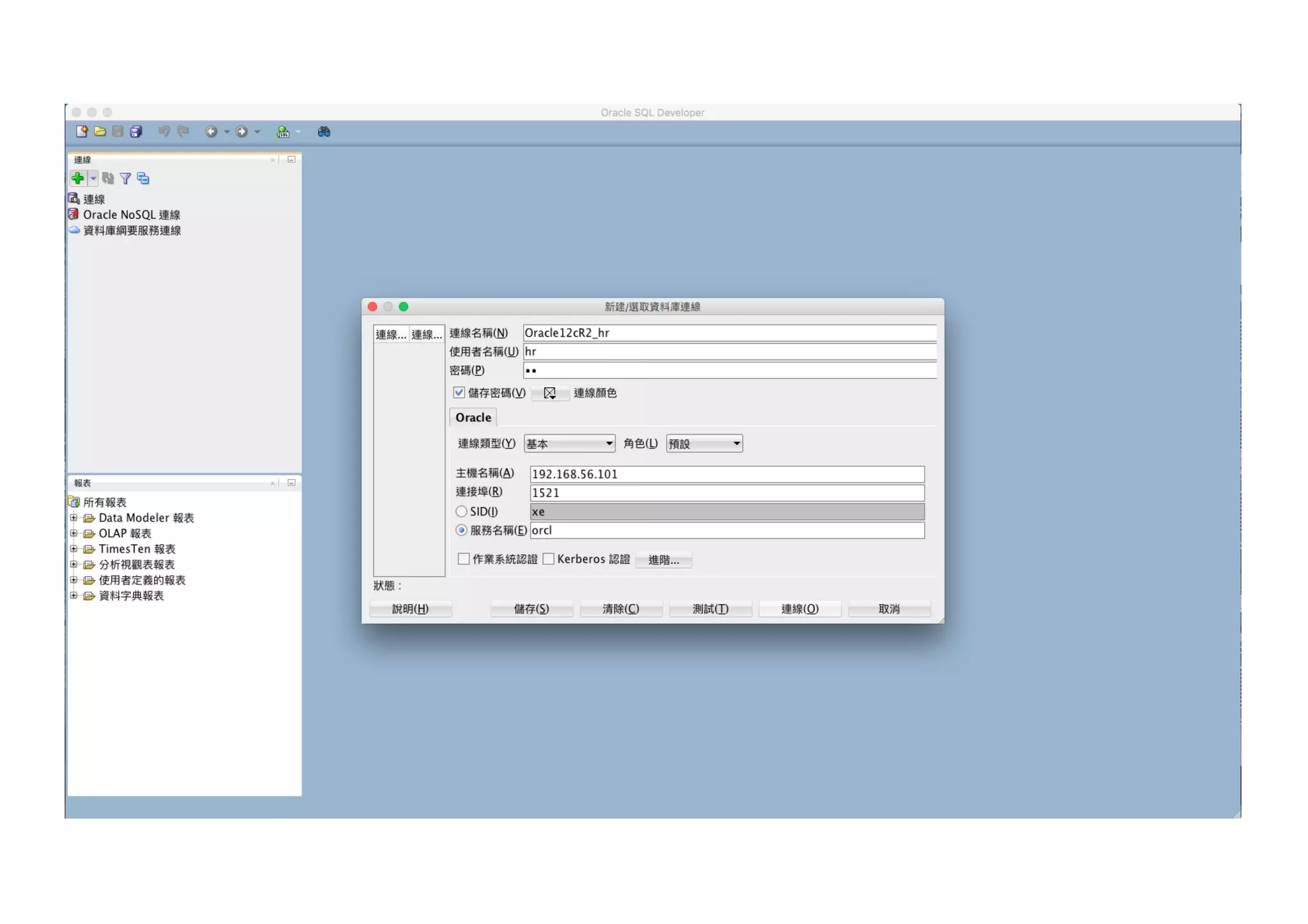The height and width of the screenshot is (924, 1308).
Task: Apply the funnel filter in connections panel
Action: [126, 178]
